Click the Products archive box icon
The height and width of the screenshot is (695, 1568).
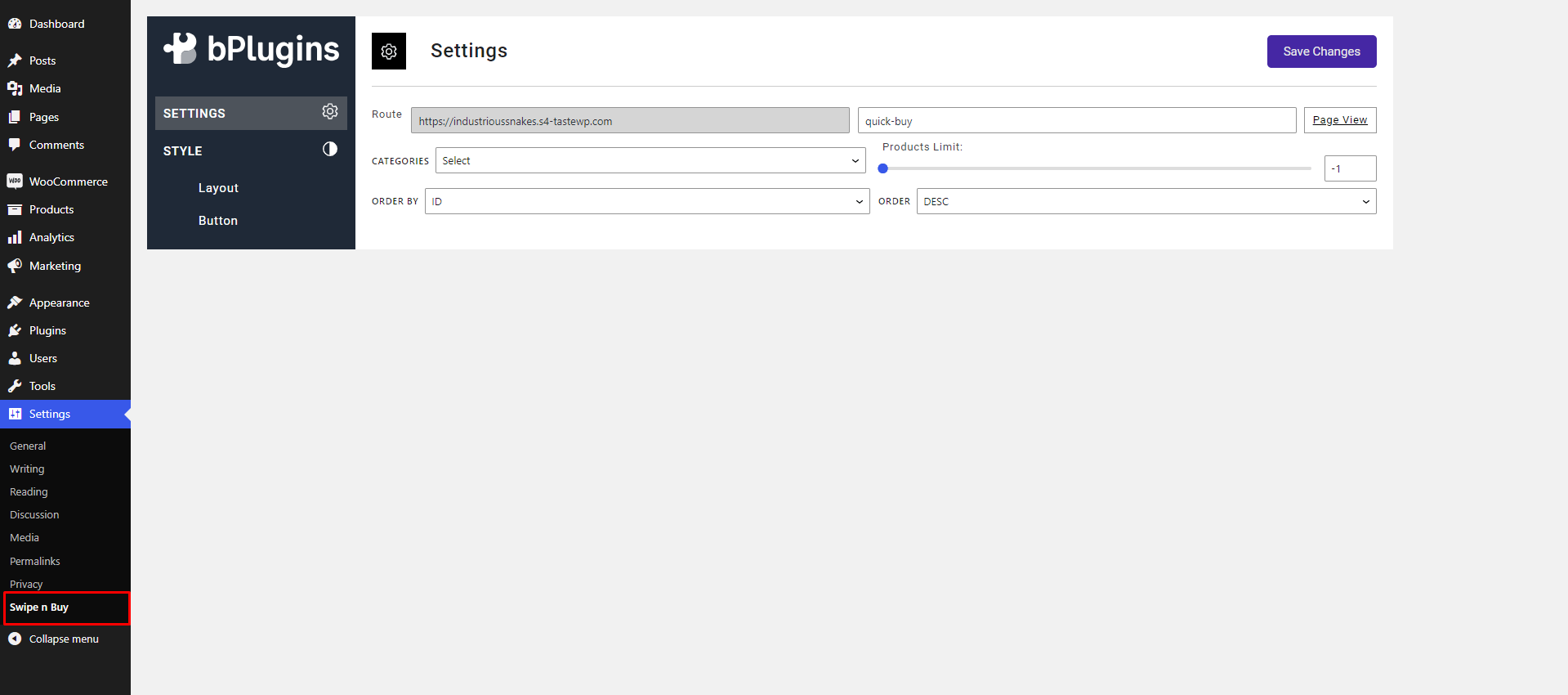(x=15, y=209)
